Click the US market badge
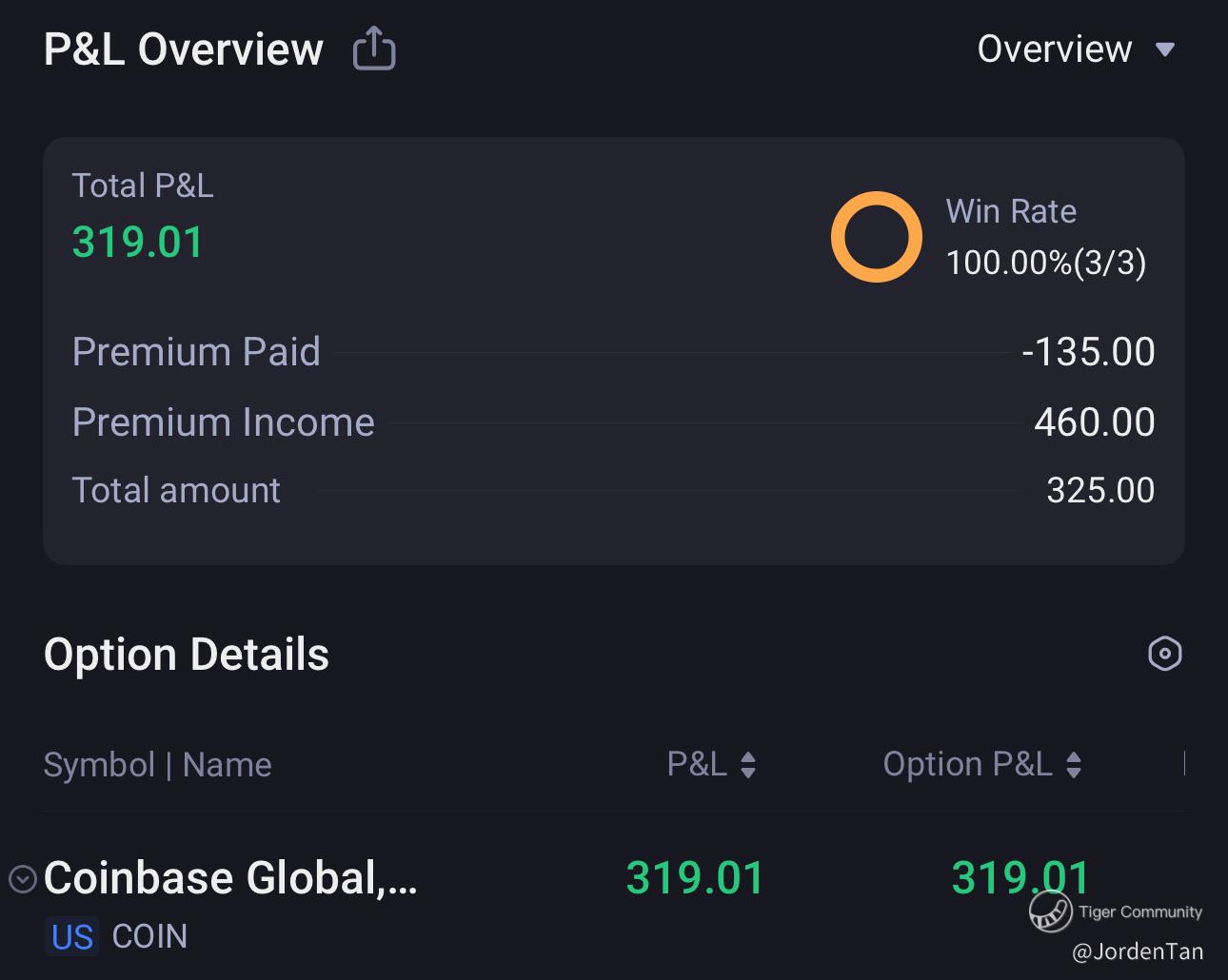The image size is (1228, 980). tap(72, 937)
